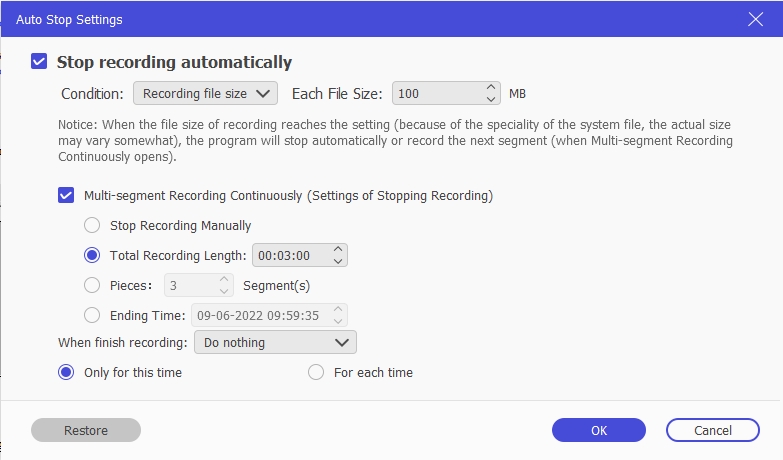Toggle Multi-segment Recording Continuously checkbox
This screenshot has width=783, height=460.
[x=66, y=195]
